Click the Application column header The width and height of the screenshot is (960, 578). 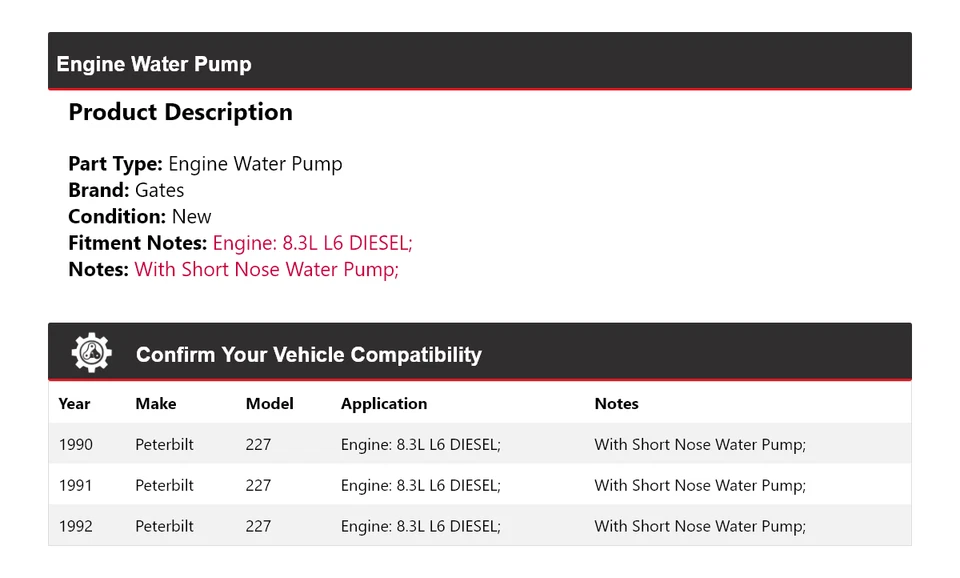[x=383, y=404]
